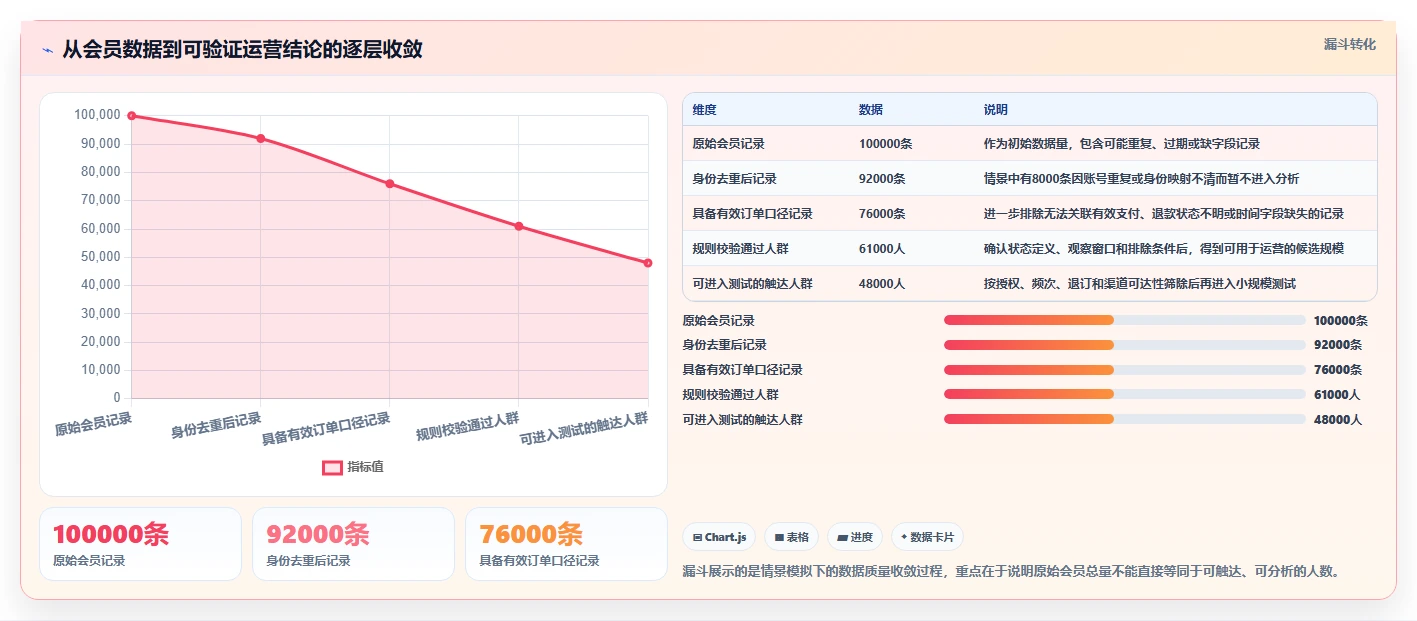This screenshot has height=621, width=1417.
Task: Click the lightning icon beside the title
Action: 47,50
